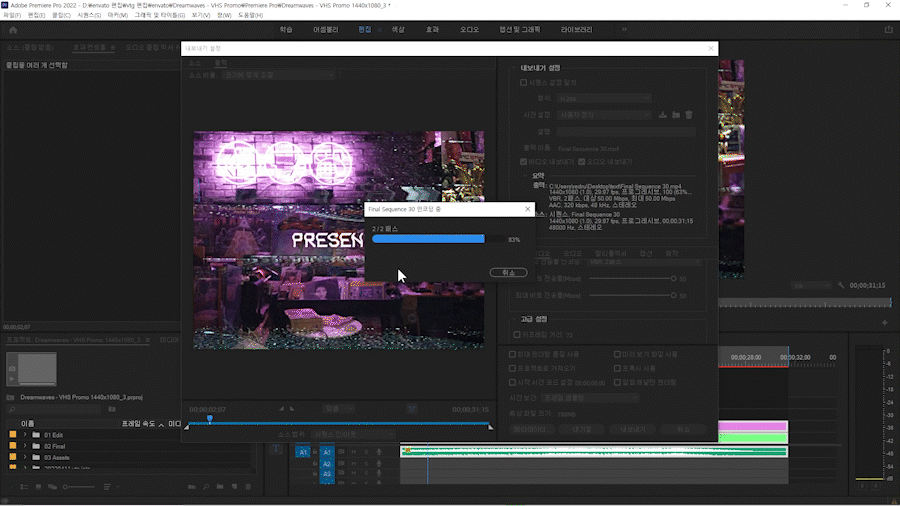Collapse the 요약 summary section

tap(525, 176)
